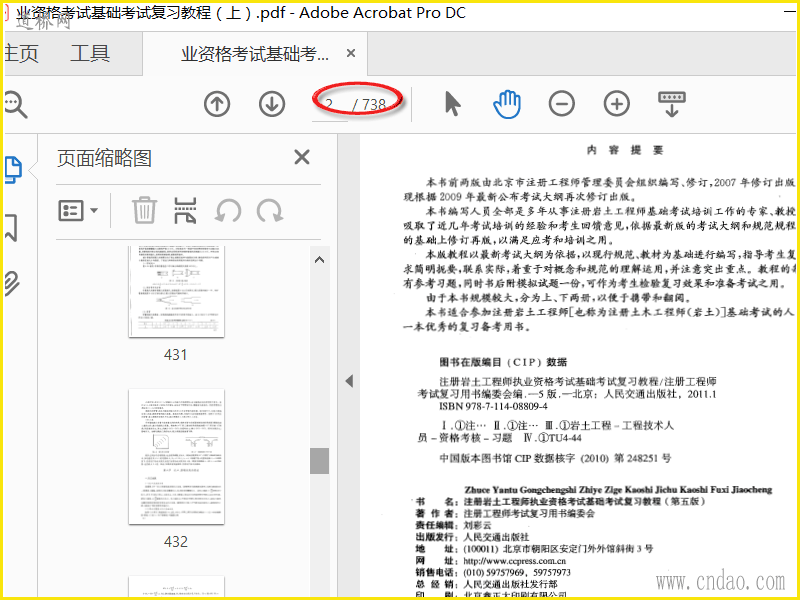Close the 业资格考试基础考... document tab
The width and height of the screenshot is (800, 600).
pos(351,53)
